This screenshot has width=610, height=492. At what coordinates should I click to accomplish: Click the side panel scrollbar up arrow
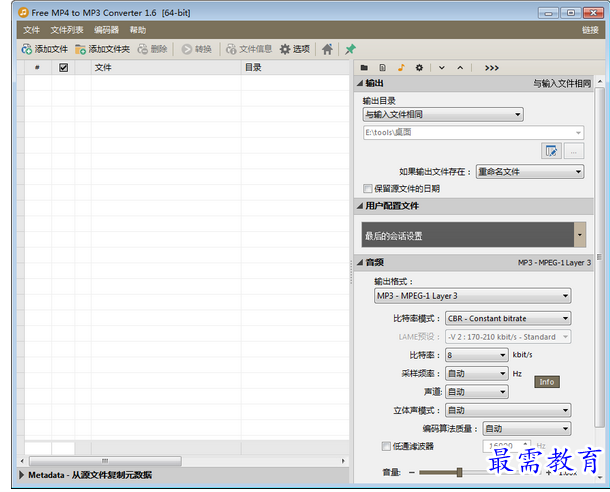coord(599,82)
